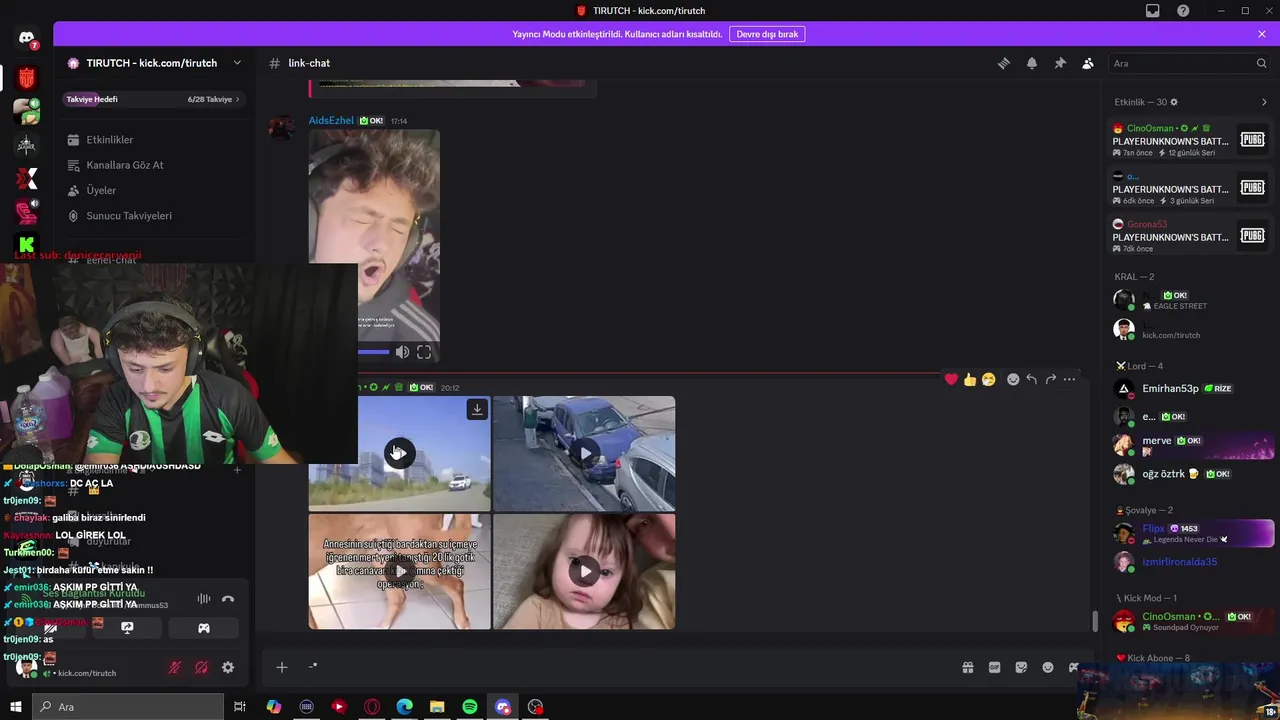Select the red TIRUTCH server icon
The width and height of the screenshot is (1280, 720).
click(x=27, y=78)
